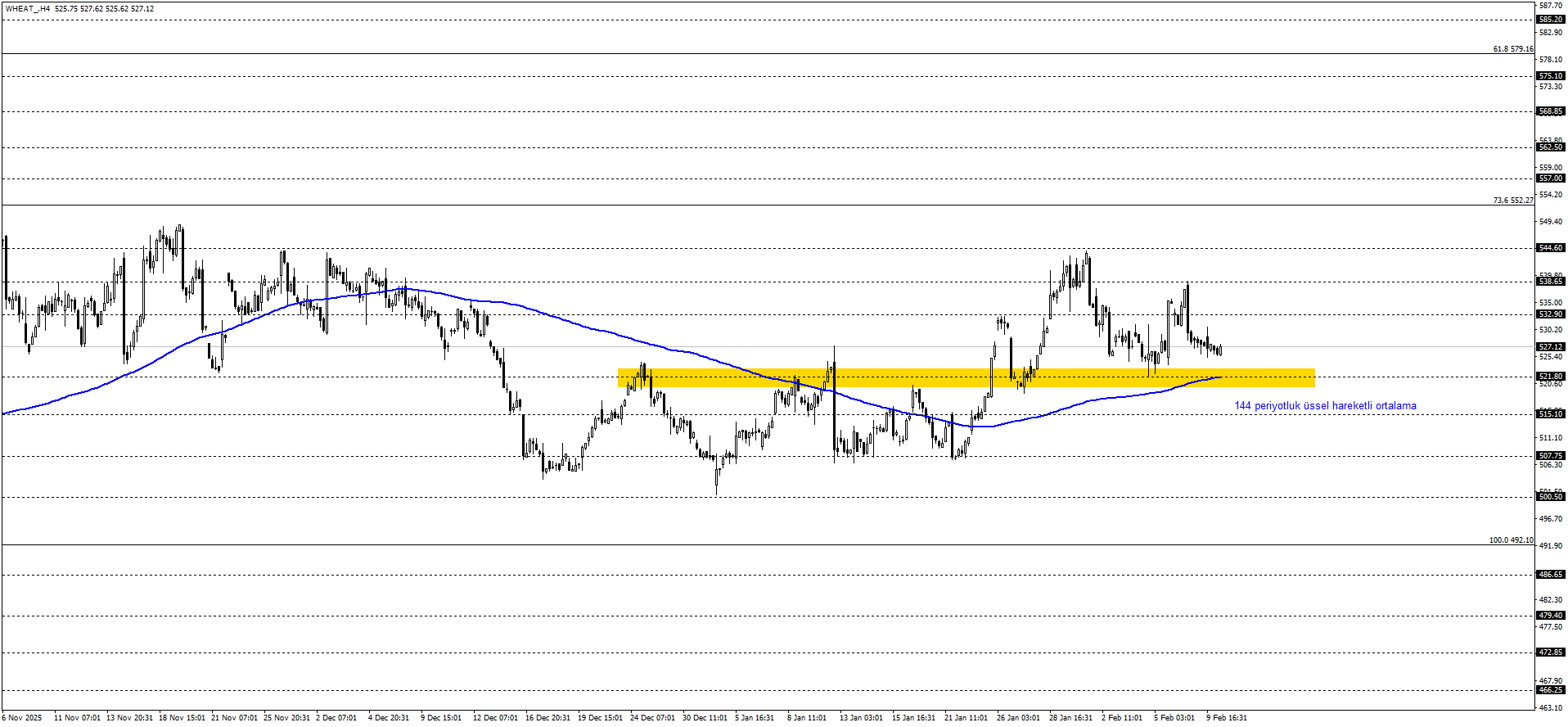
Task: Select the yellow support zone rectangle
Action: (966, 377)
